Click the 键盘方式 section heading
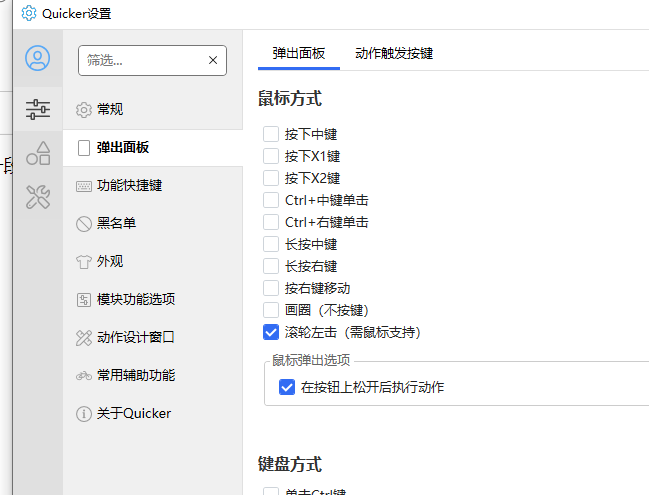This screenshot has width=649, height=495. pos(290,464)
